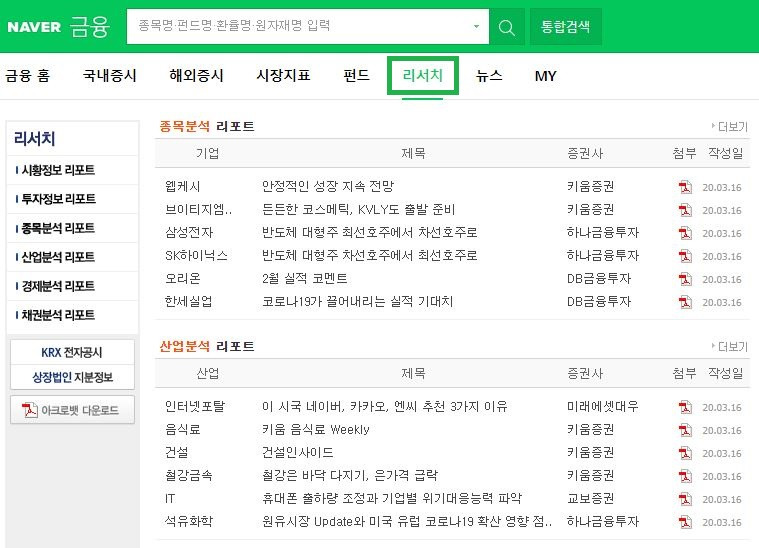Open the 국내증시 tab
The width and height of the screenshot is (759, 548).
tap(110, 76)
